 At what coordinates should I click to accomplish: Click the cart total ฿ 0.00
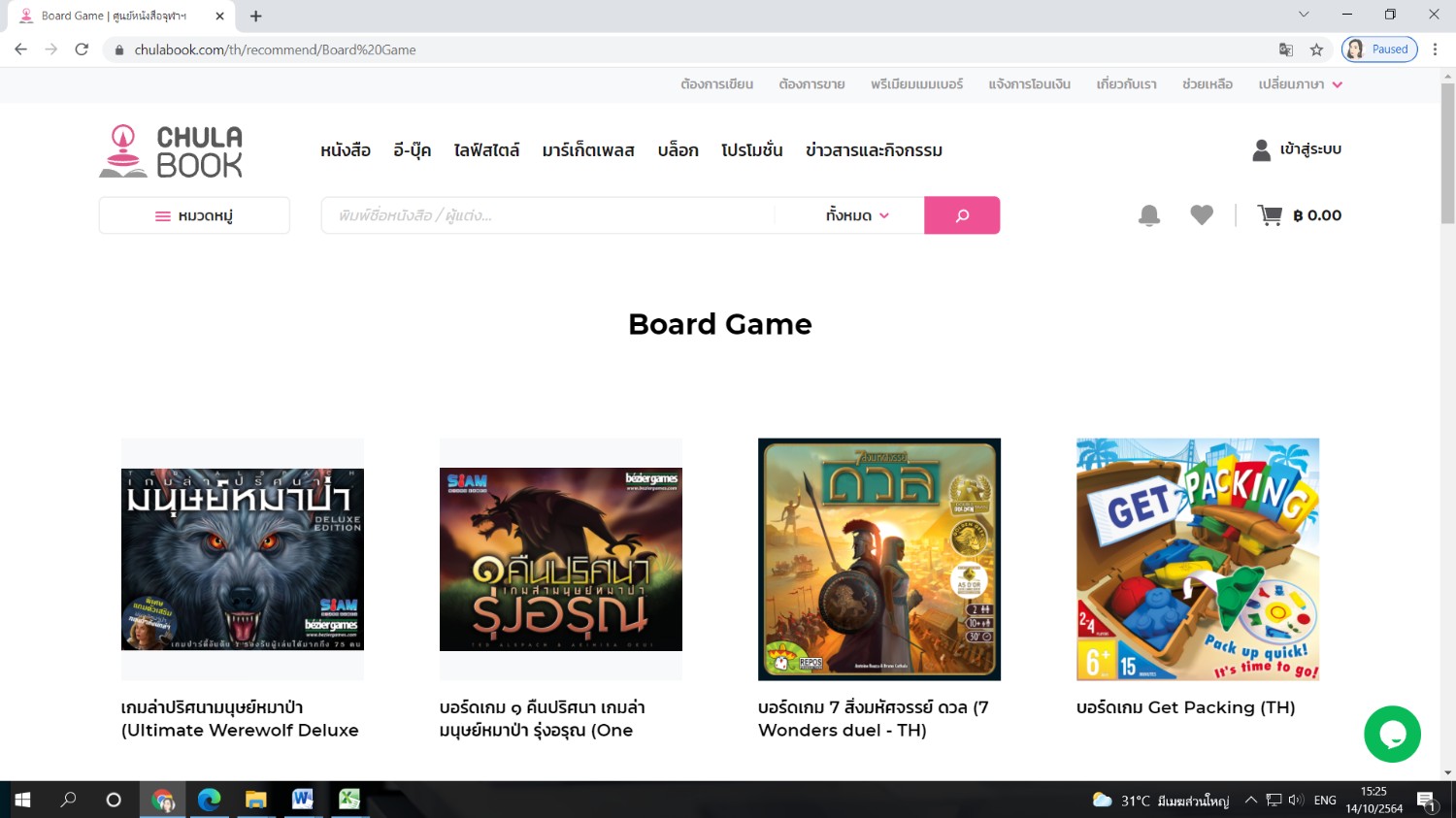point(1317,215)
